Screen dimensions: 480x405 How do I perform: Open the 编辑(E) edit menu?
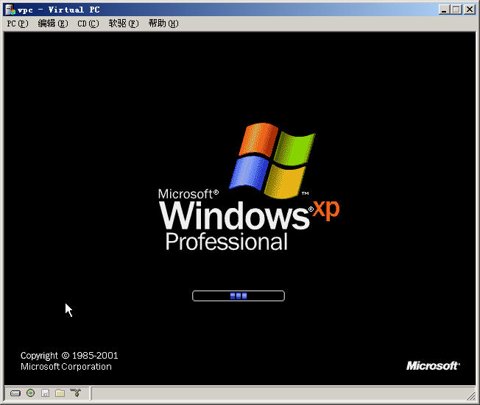[x=53, y=24]
